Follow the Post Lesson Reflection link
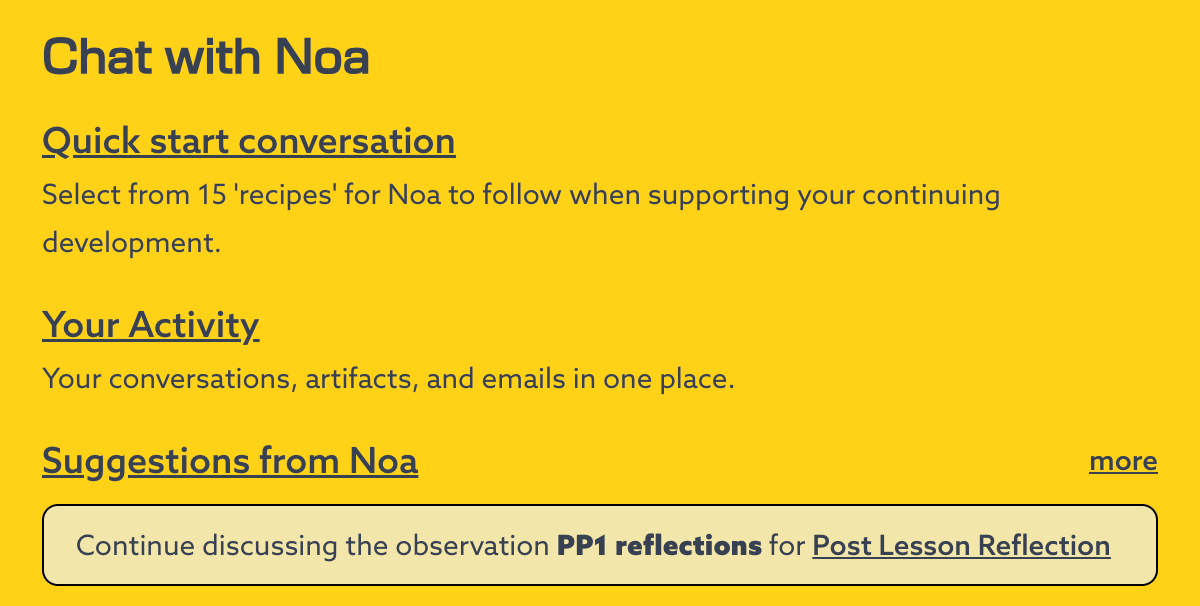 click(960, 546)
